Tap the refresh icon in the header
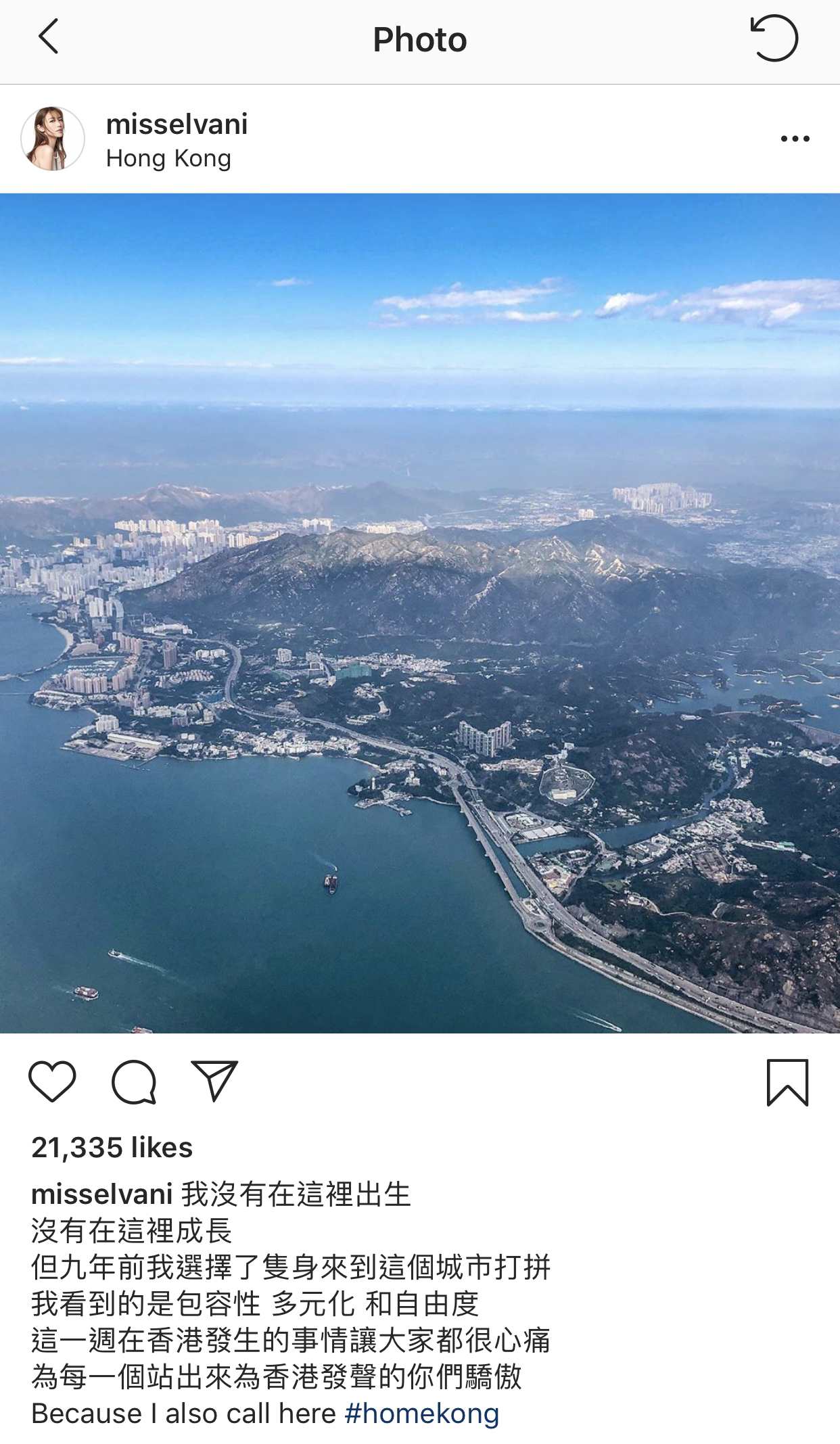This screenshot has height=1444, width=840. 774,39
